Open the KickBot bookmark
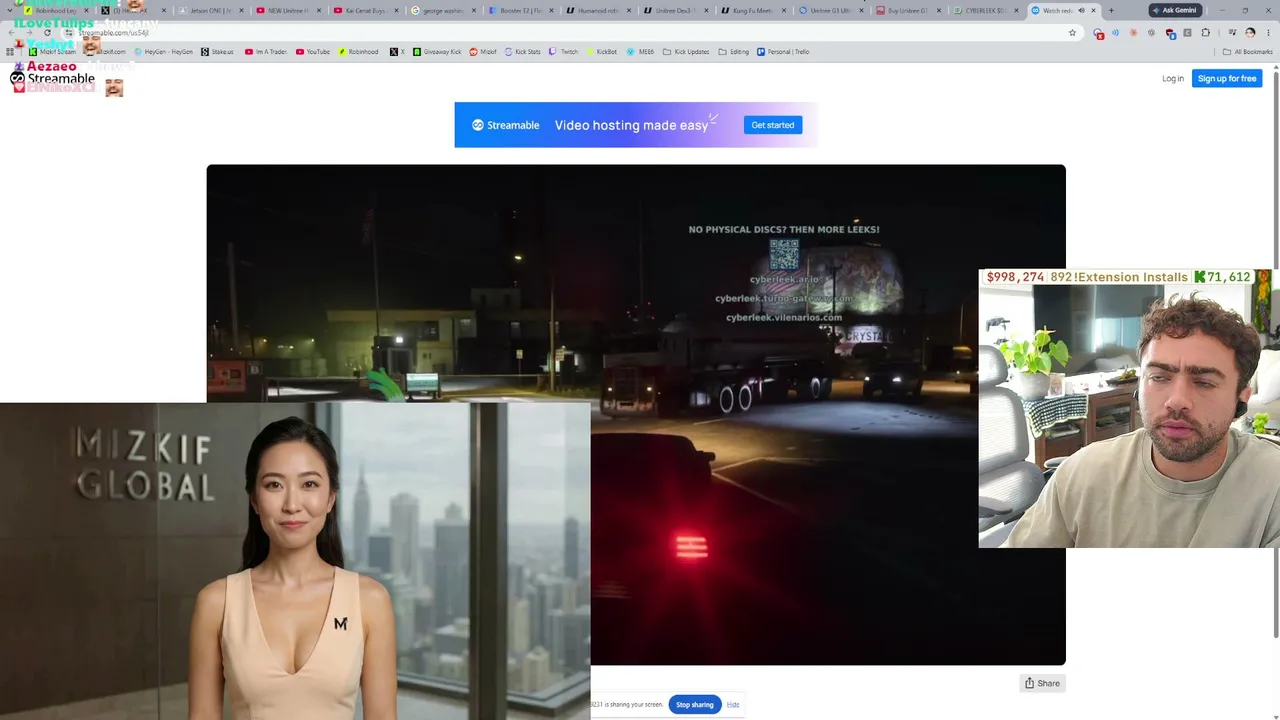 pos(601,52)
